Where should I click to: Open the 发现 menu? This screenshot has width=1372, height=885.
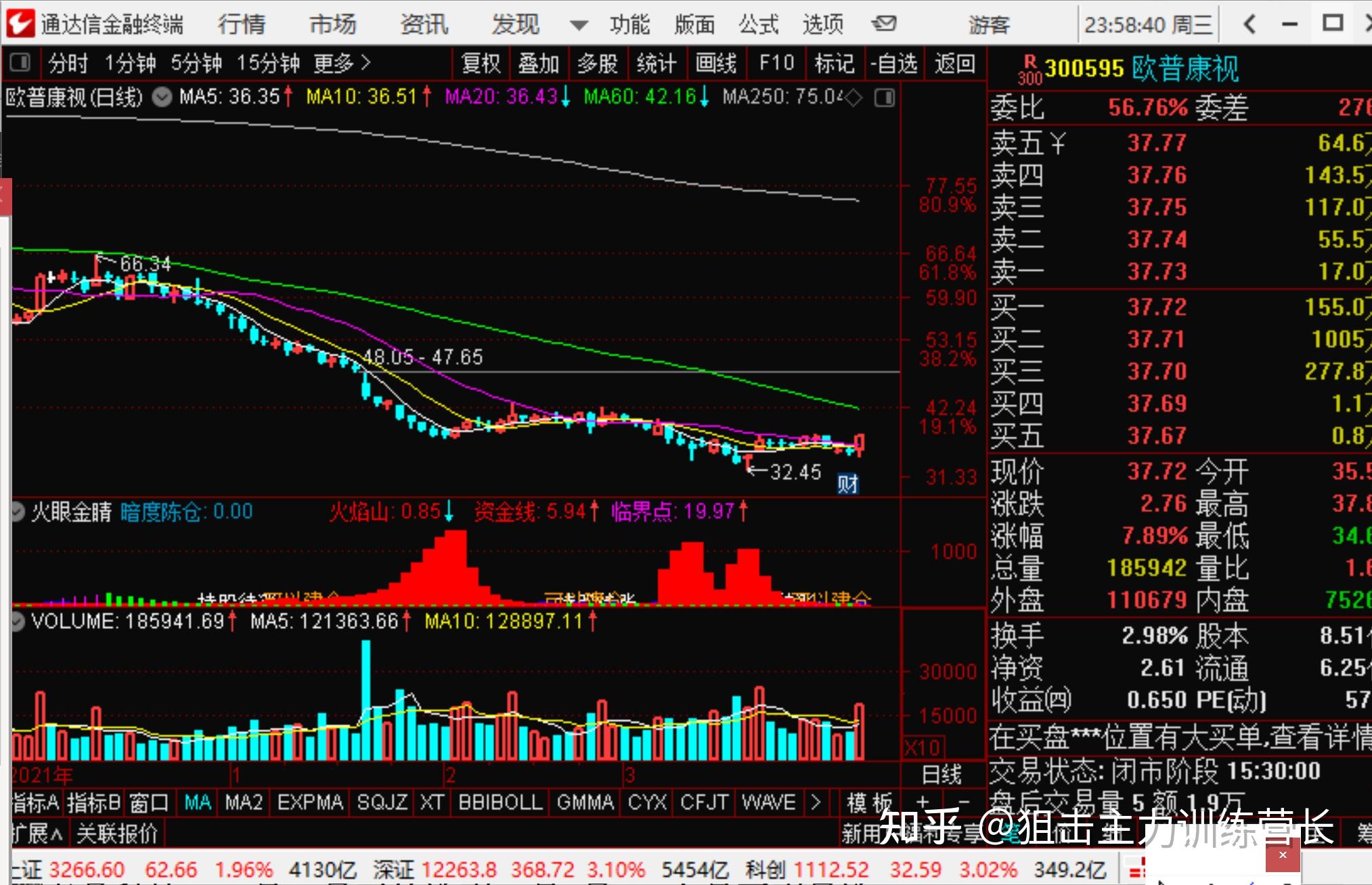click(x=516, y=24)
